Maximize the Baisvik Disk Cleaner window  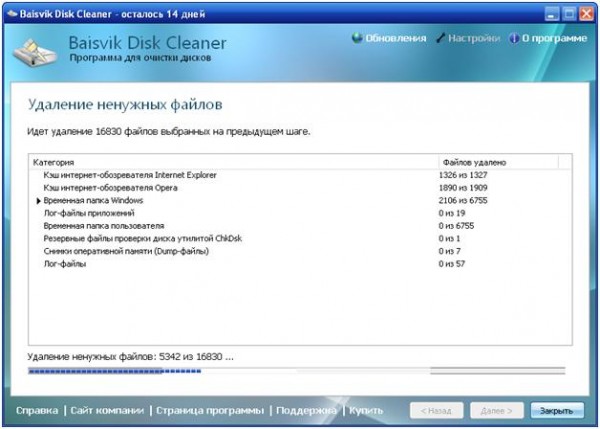tap(569, 14)
